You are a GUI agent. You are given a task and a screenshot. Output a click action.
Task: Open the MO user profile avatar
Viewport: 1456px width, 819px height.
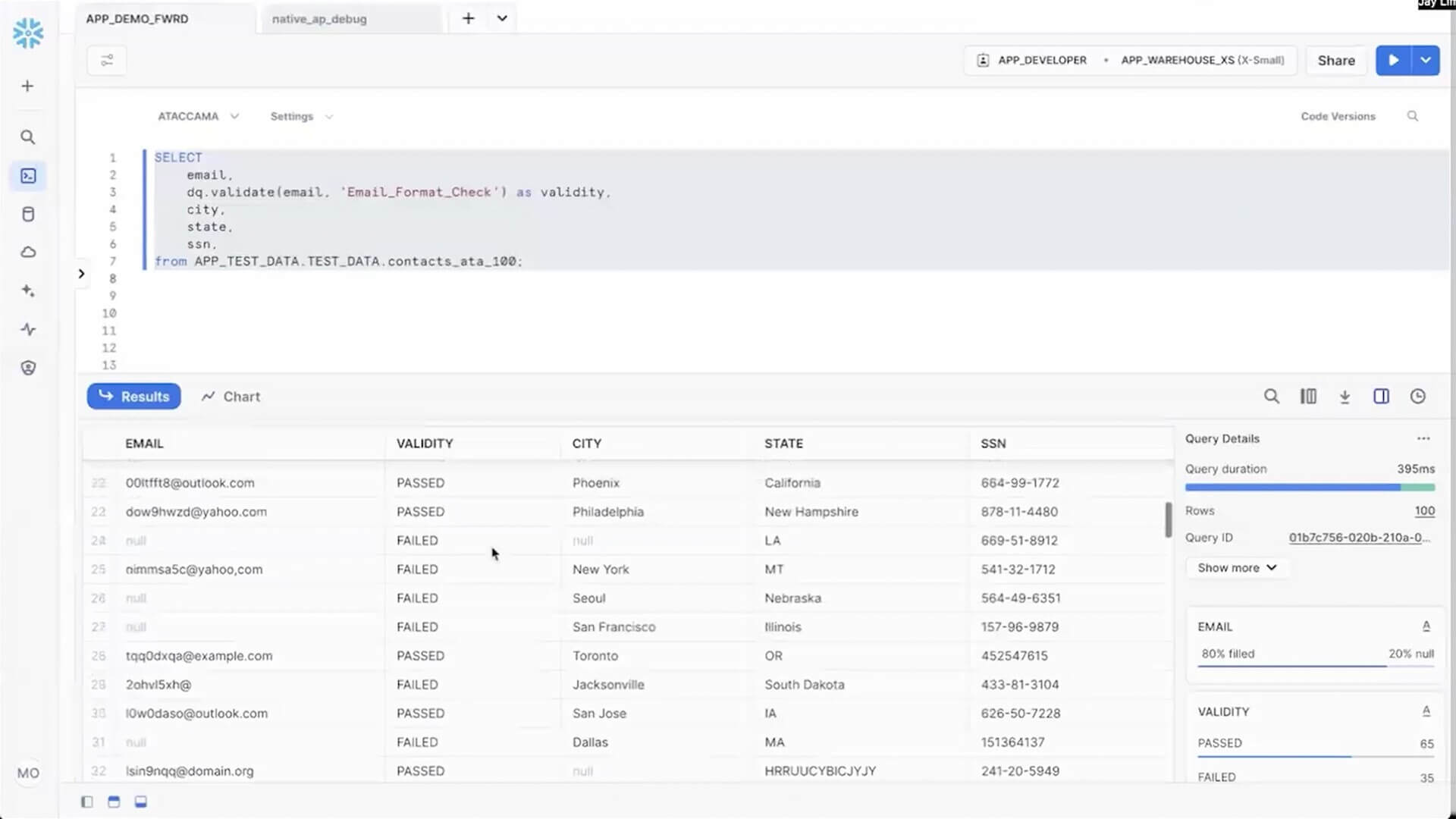click(28, 773)
